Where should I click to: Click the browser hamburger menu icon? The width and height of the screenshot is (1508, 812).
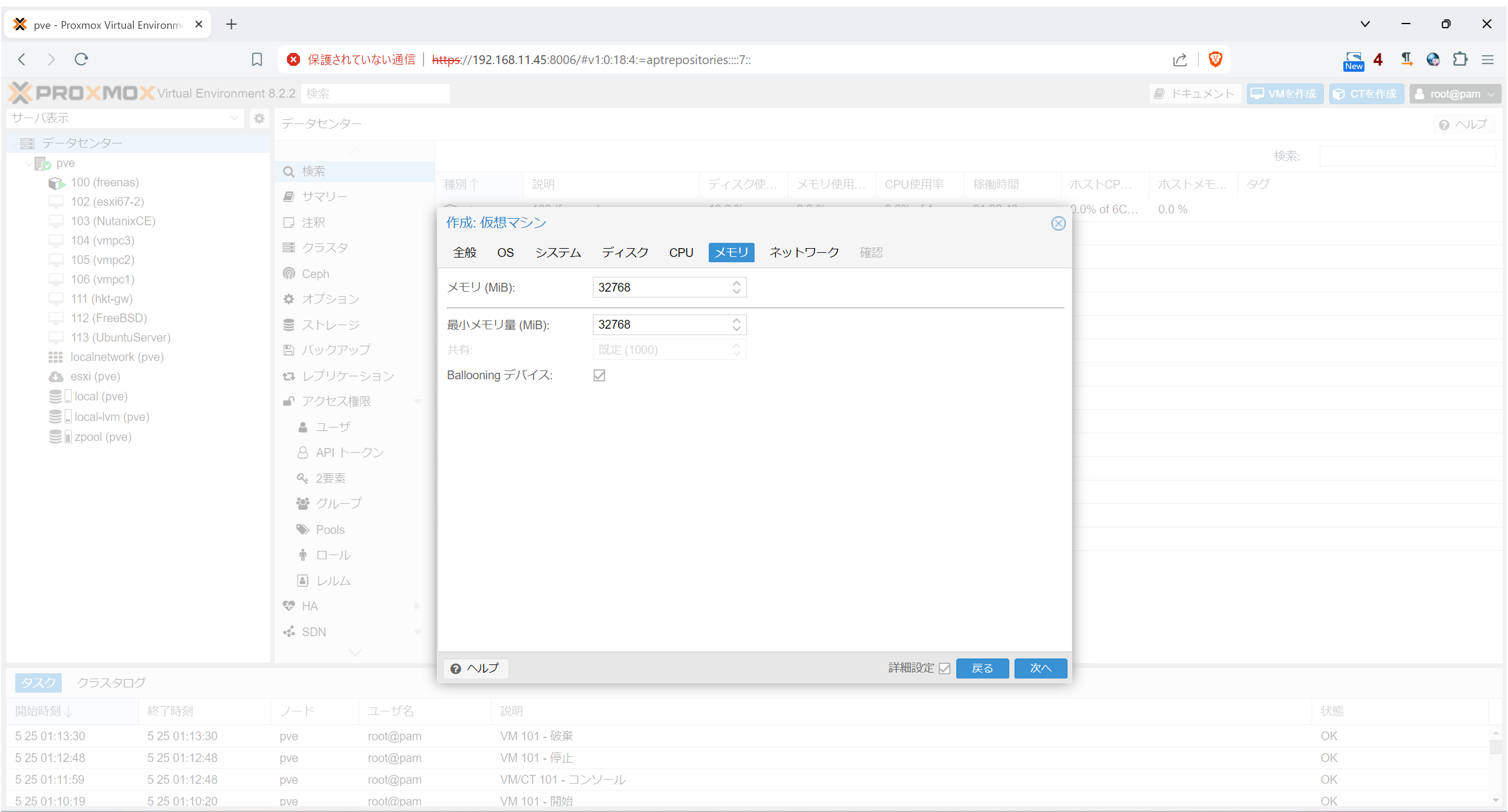pyautogui.click(x=1487, y=59)
